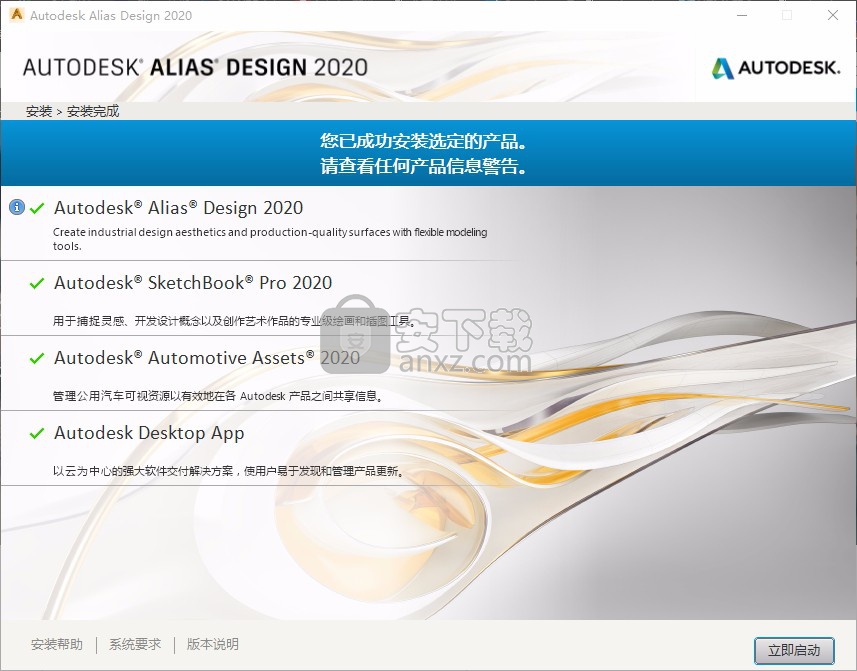The height and width of the screenshot is (671, 857).
Task: Open the 系统要求 system requirements link
Action: tap(135, 644)
